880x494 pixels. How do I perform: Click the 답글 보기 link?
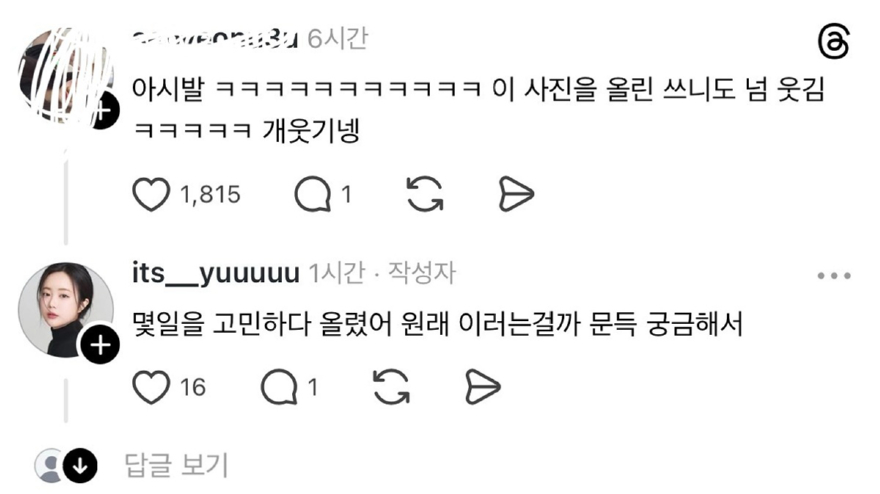pyautogui.click(x=176, y=465)
